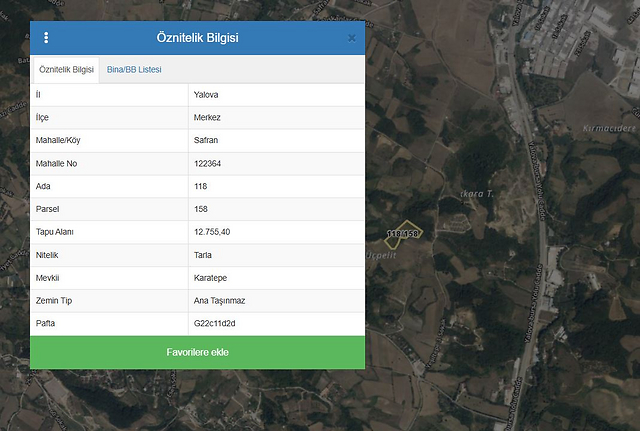The height and width of the screenshot is (431, 640).
Task: Click the Merkez value in İlçe row
Action: tap(207, 118)
